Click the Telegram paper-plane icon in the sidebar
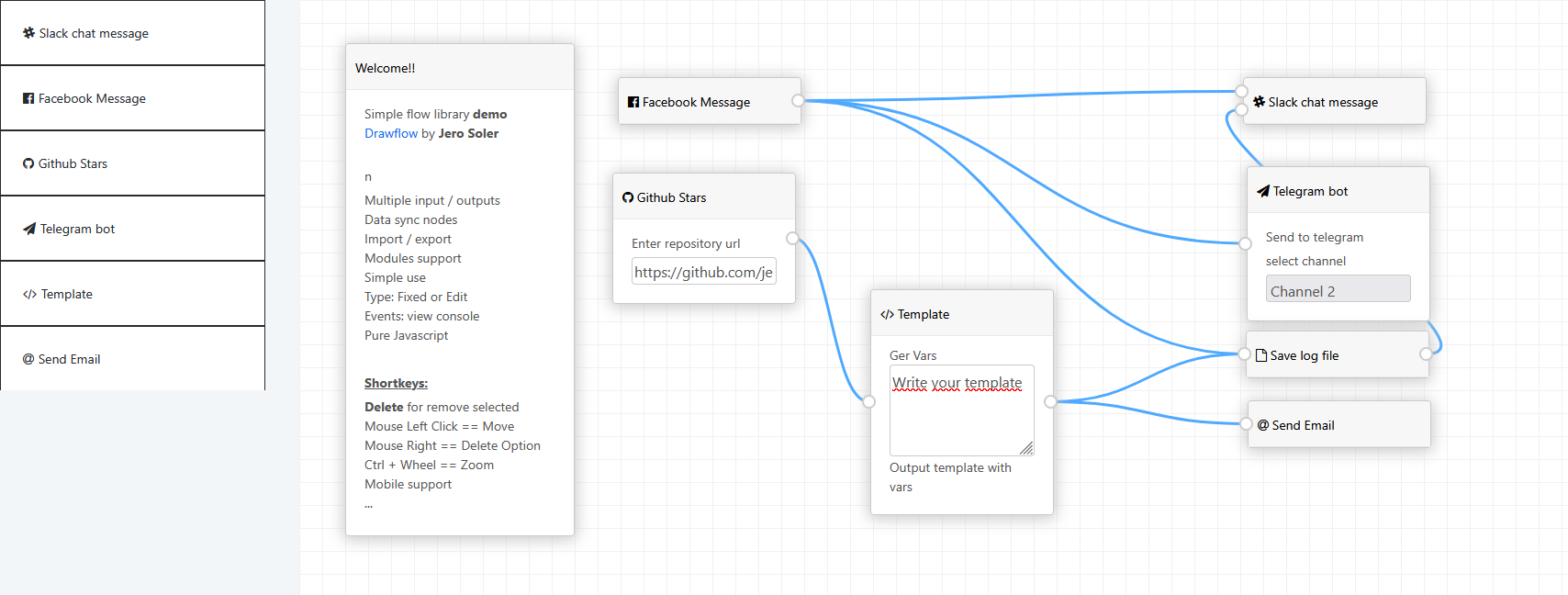Screen dimensions: 1568x595 coord(29,229)
